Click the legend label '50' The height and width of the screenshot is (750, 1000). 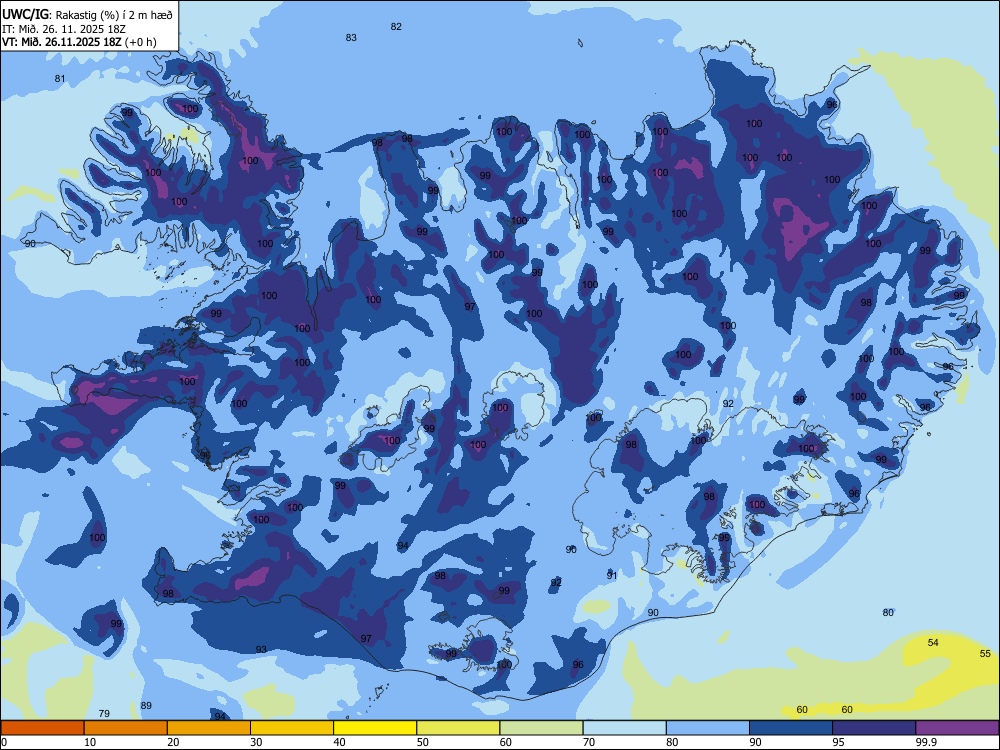(x=423, y=742)
